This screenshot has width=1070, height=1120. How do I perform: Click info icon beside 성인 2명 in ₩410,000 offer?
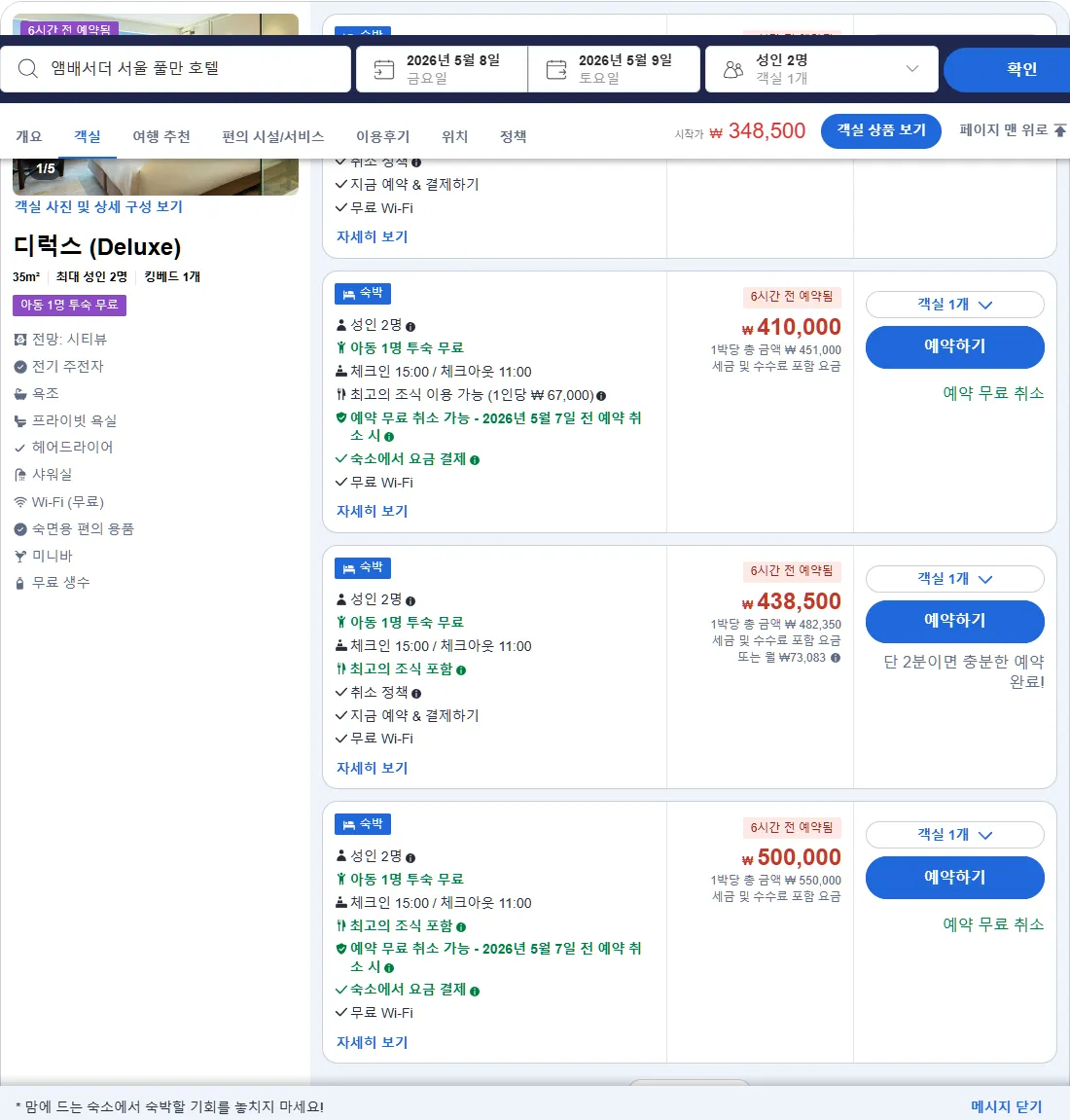pos(410,326)
